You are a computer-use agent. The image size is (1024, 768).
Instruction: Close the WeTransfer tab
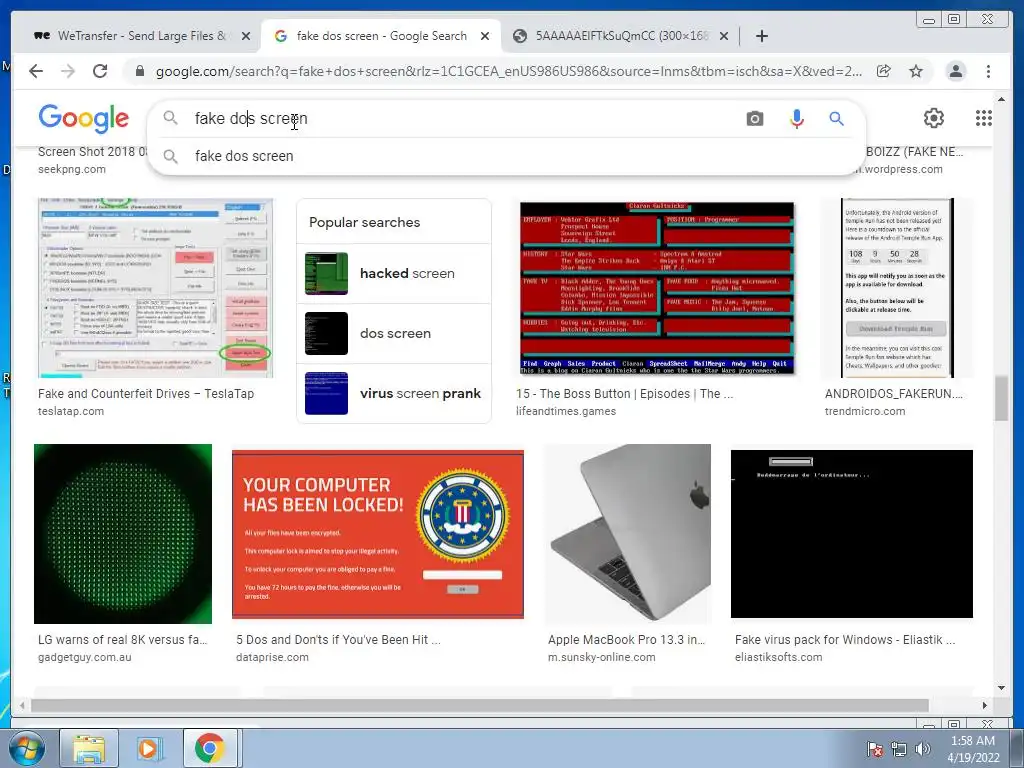point(246,36)
